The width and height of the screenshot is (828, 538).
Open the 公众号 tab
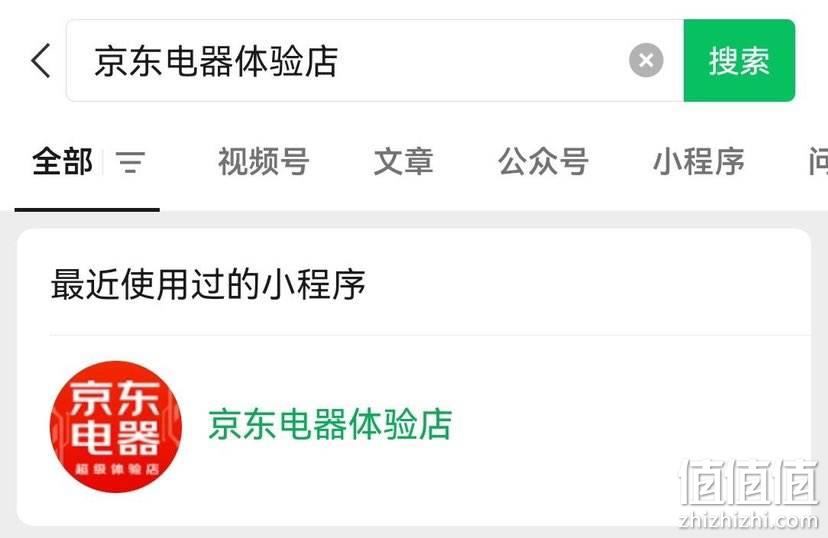[x=543, y=162]
